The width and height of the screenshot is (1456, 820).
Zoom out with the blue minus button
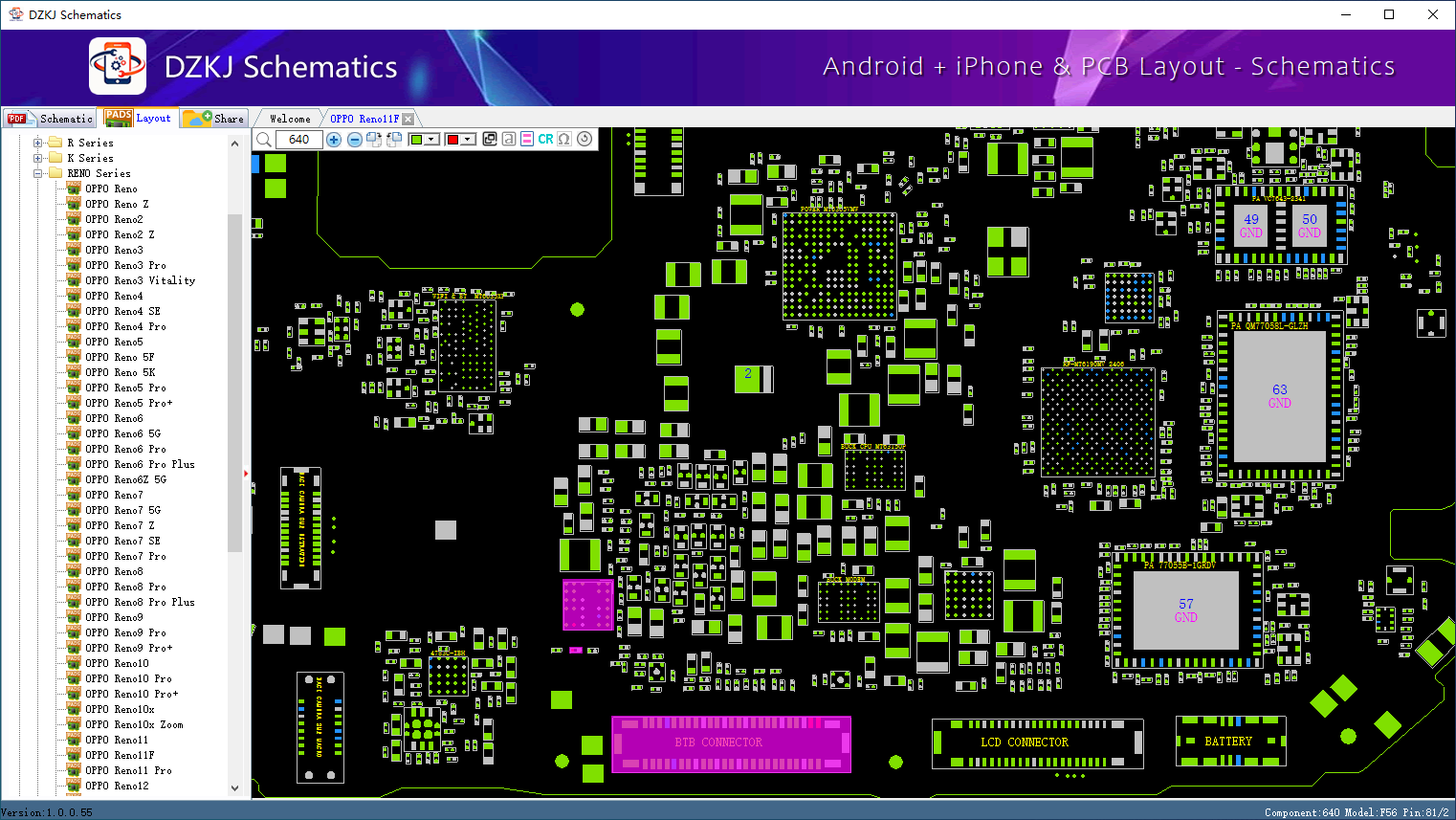pos(355,140)
